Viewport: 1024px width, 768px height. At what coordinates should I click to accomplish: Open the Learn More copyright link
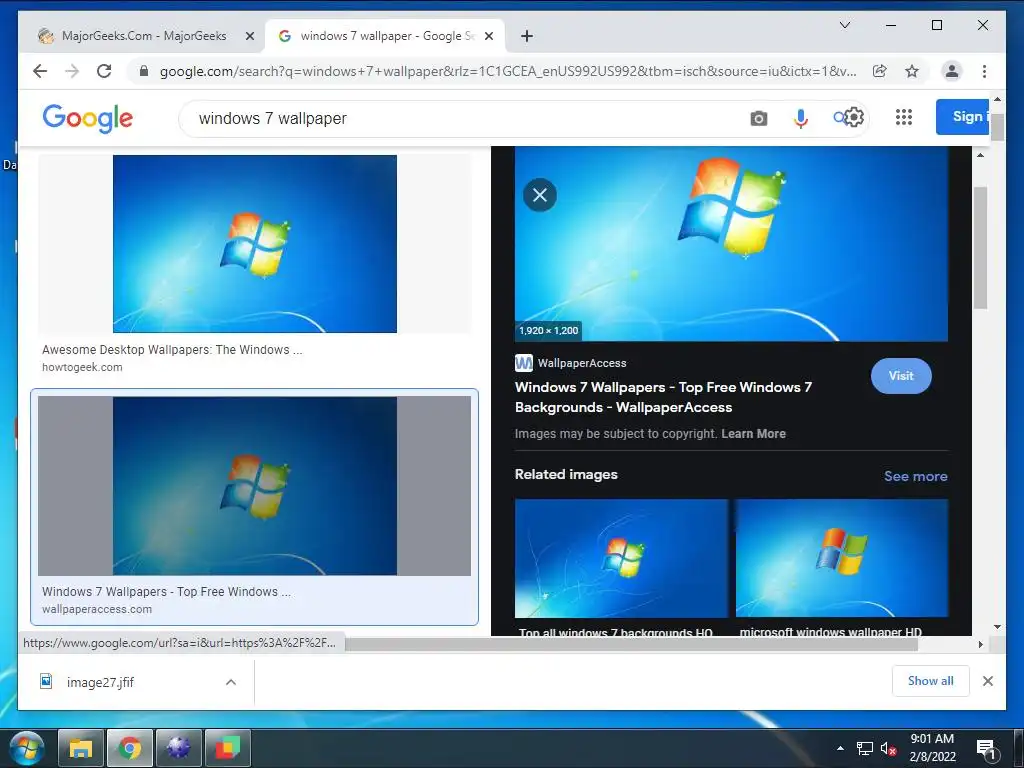tap(754, 434)
